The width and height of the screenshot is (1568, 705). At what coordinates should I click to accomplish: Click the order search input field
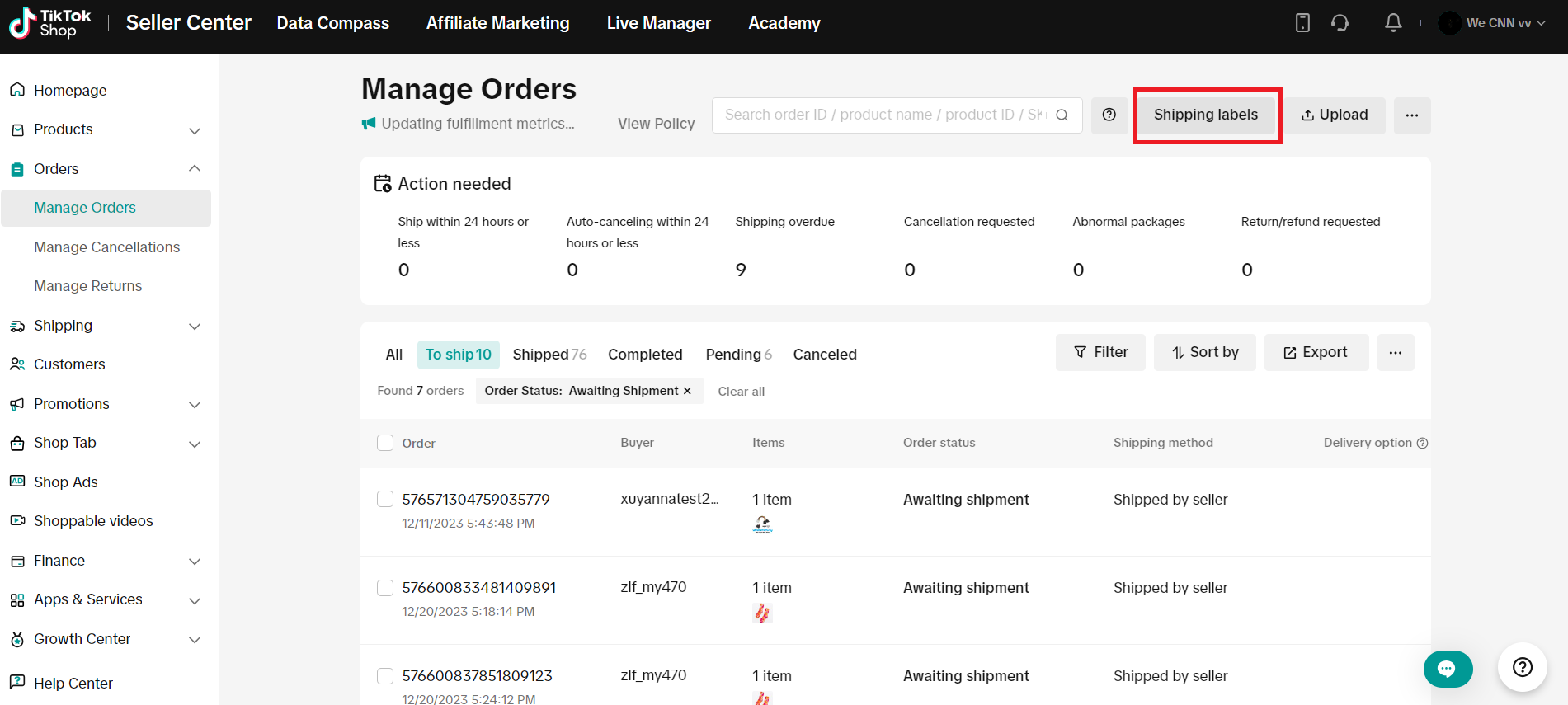point(883,115)
